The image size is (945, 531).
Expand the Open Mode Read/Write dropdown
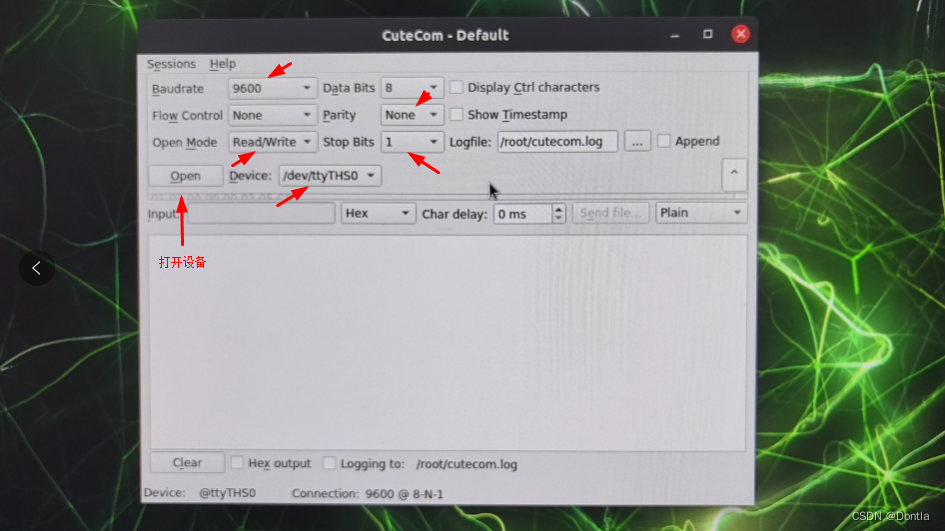(x=272, y=142)
